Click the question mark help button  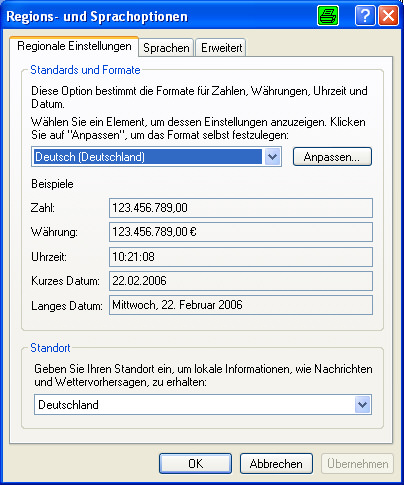[365, 16]
